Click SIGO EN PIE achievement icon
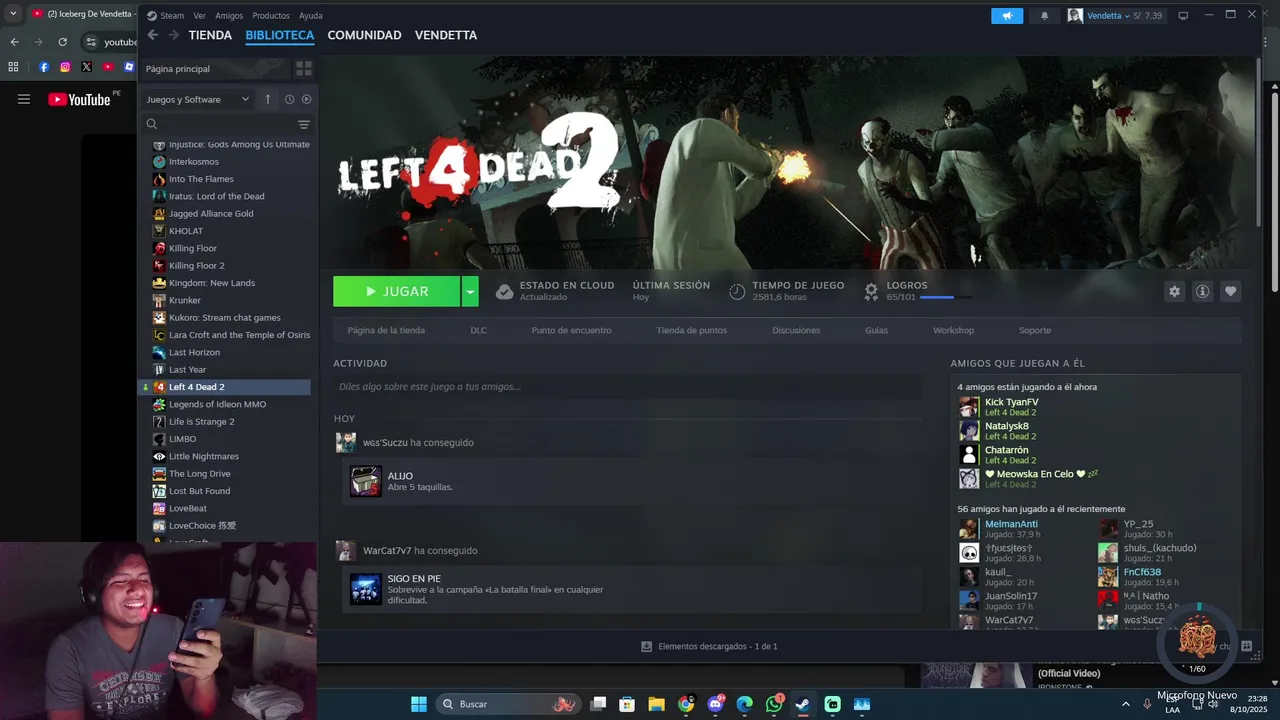The width and height of the screenshot is (1280, 720). point(365,589)
